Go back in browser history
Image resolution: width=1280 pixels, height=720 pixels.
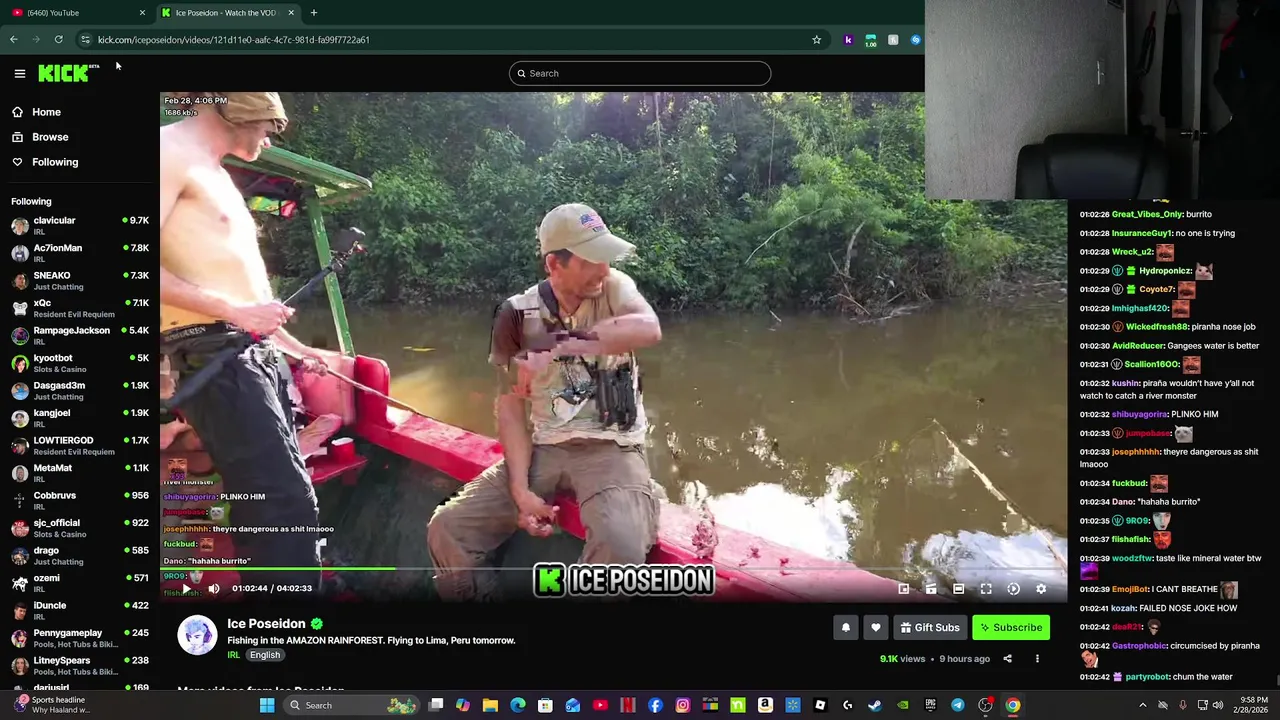click(x=13, y=40)
